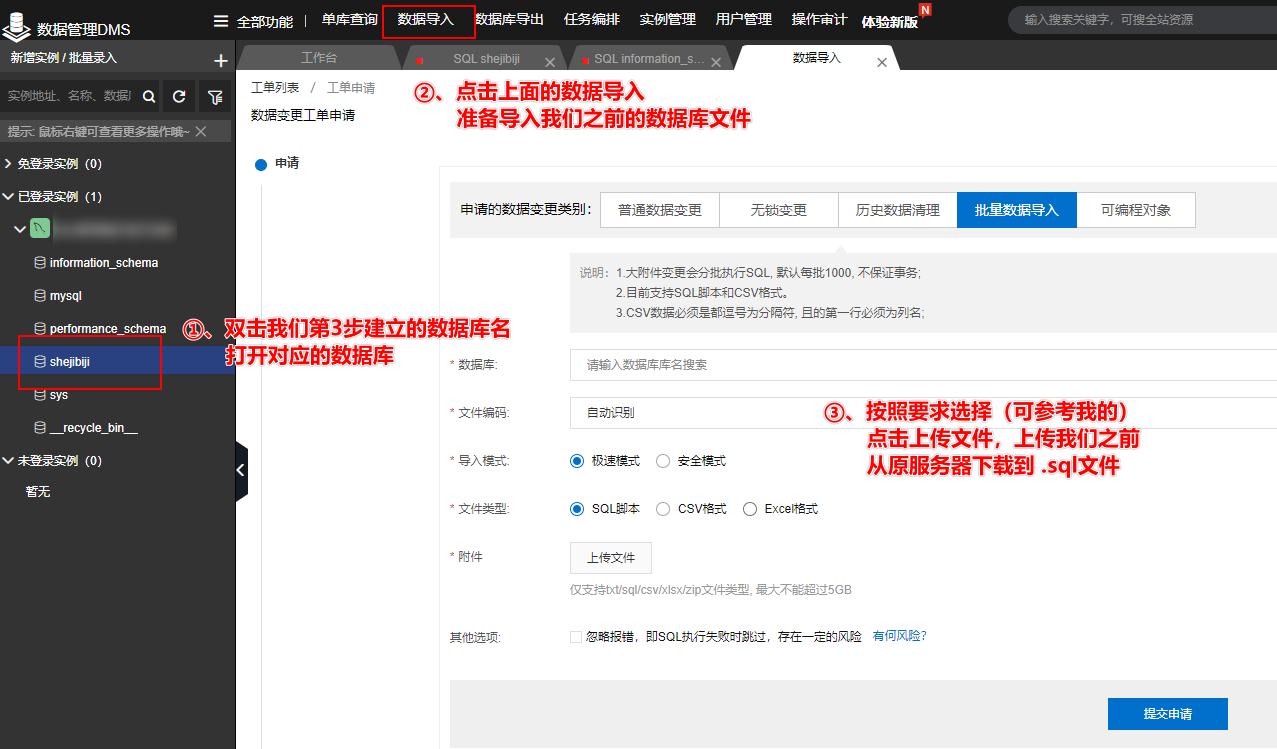Open 数据导入 menu item
The width and height of the screenshot is (1277, 749).
click(425, 20)
